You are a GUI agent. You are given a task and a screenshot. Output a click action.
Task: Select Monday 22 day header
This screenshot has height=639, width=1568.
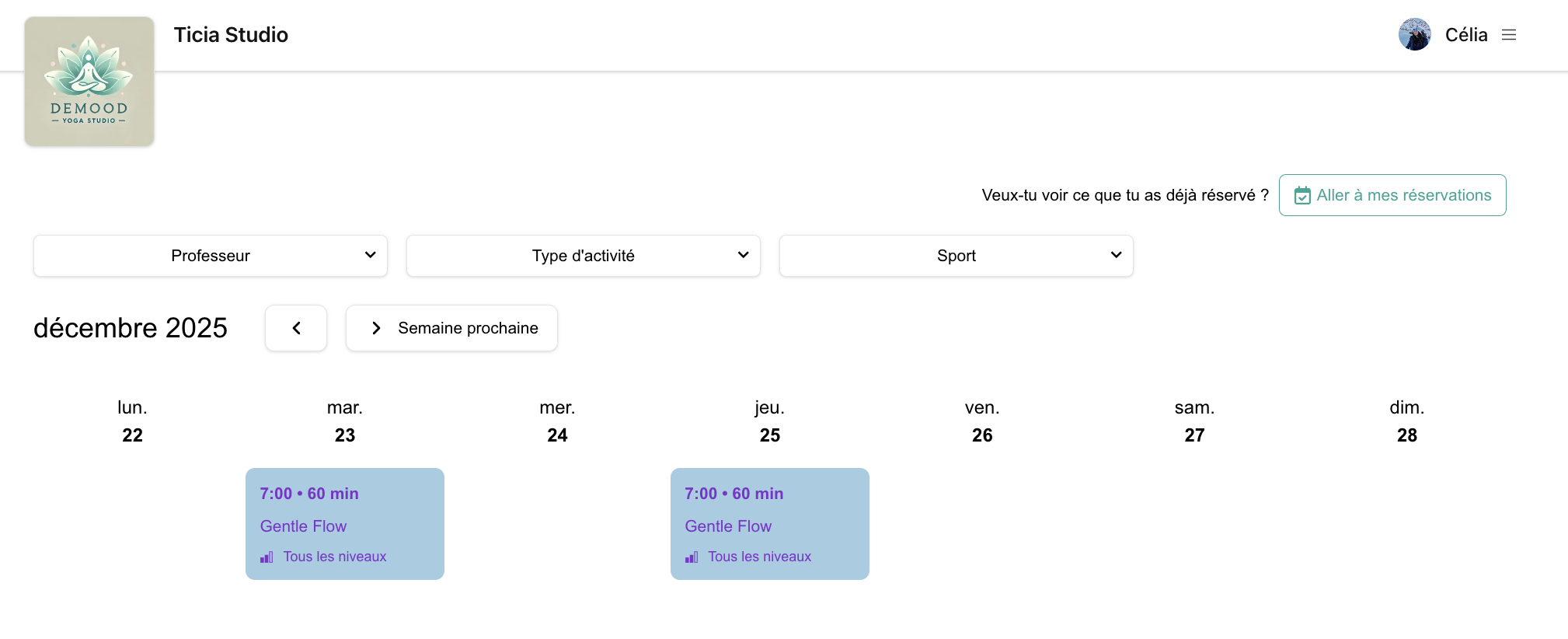point(133,421)
